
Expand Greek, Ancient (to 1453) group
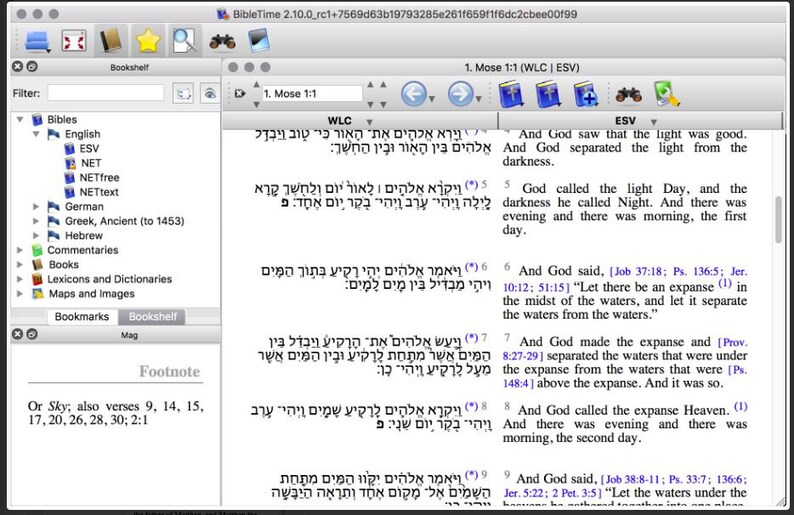coord(36,221)
